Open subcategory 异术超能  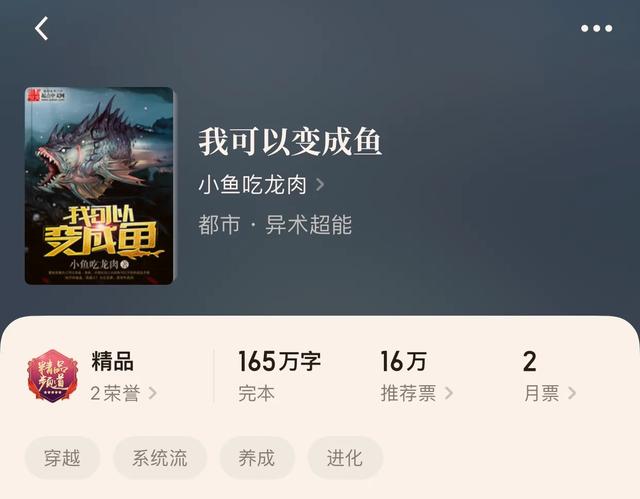[x=309, y=225]
